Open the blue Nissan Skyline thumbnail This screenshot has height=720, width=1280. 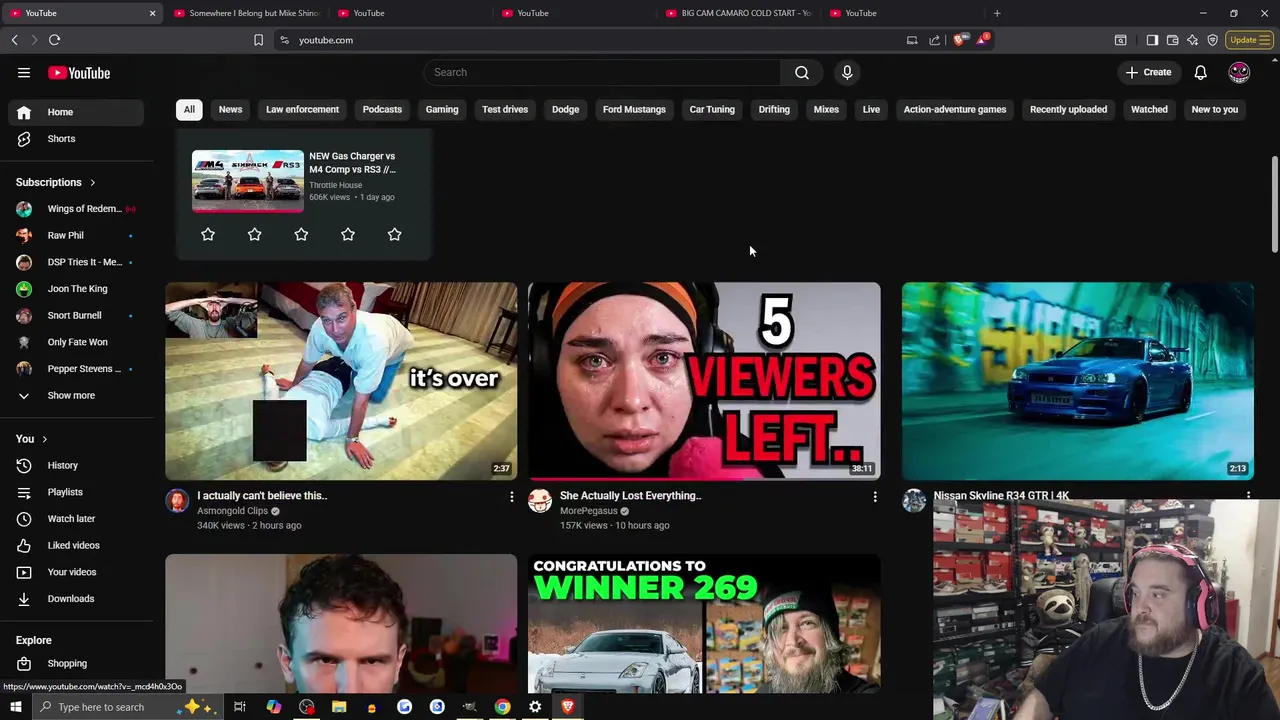coord(1078,381)
